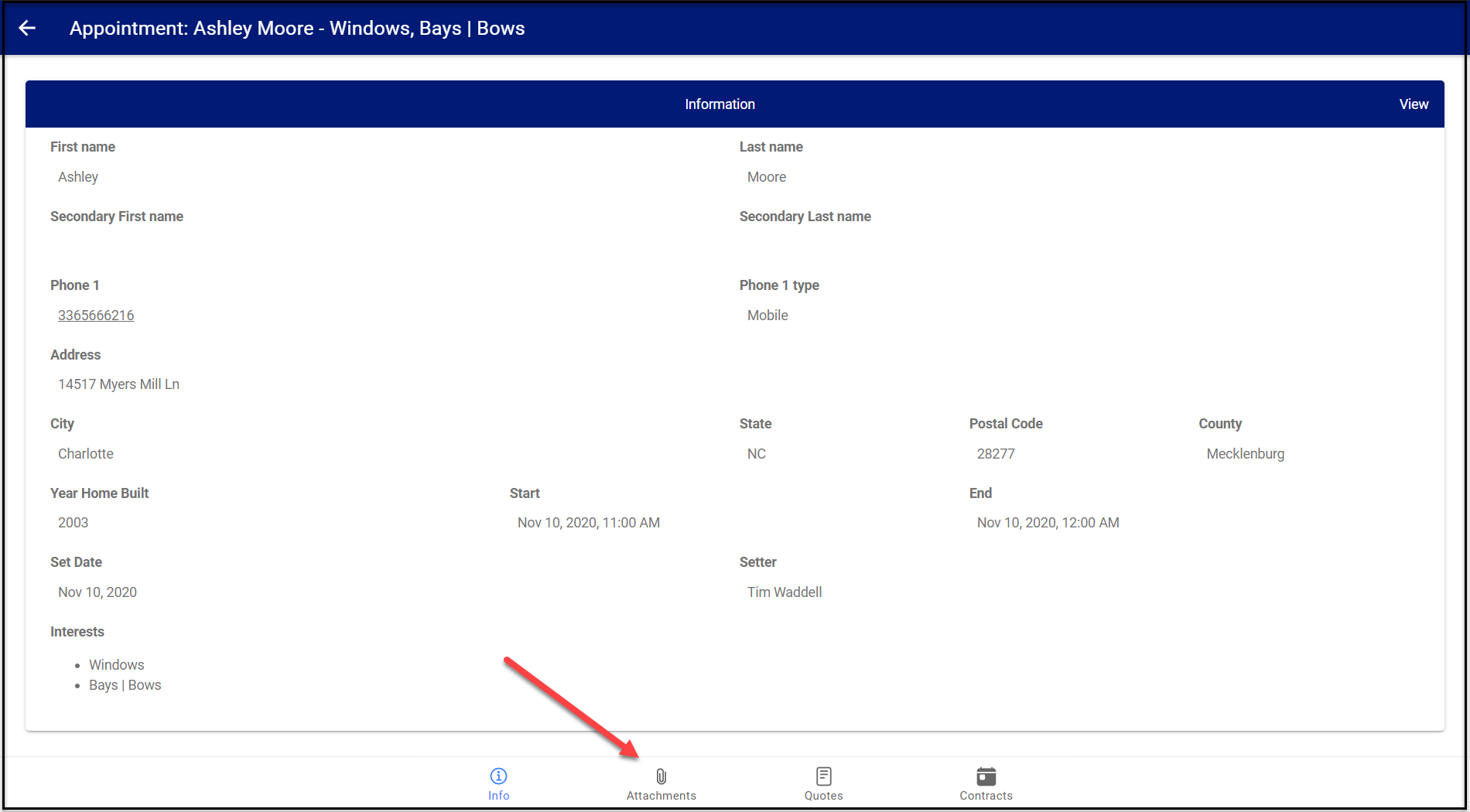Switch to the Contracts tab label
The image size is (1470, 812).
pos(986,796)
